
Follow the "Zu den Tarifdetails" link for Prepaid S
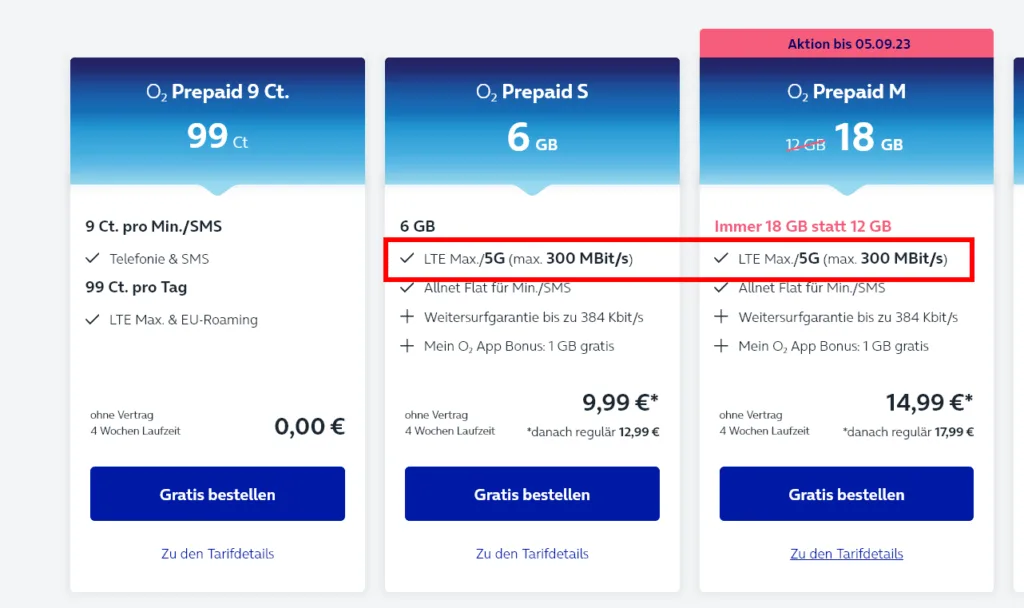point(531,553)
